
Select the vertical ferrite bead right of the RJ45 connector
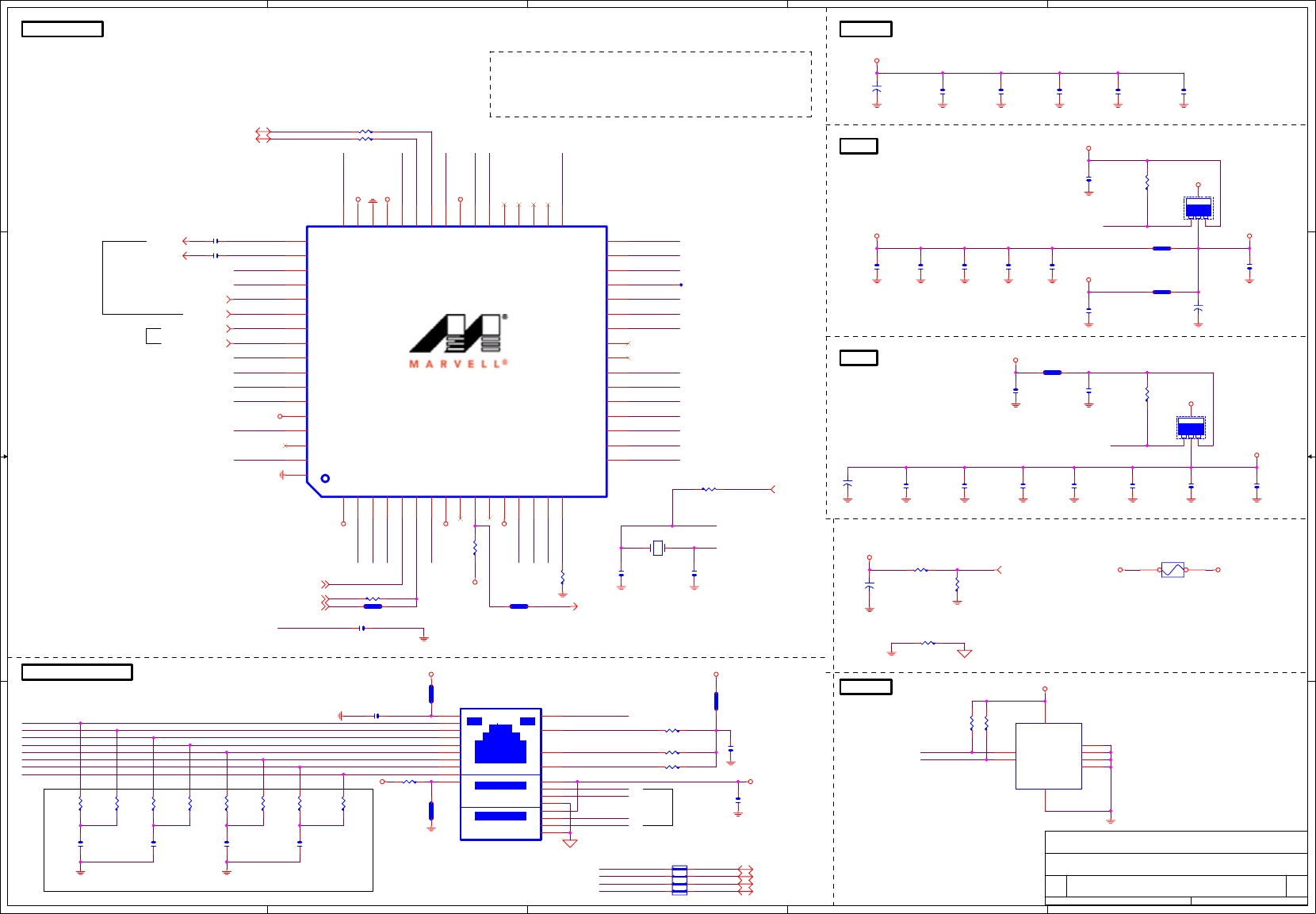click(x=716, y=701)
